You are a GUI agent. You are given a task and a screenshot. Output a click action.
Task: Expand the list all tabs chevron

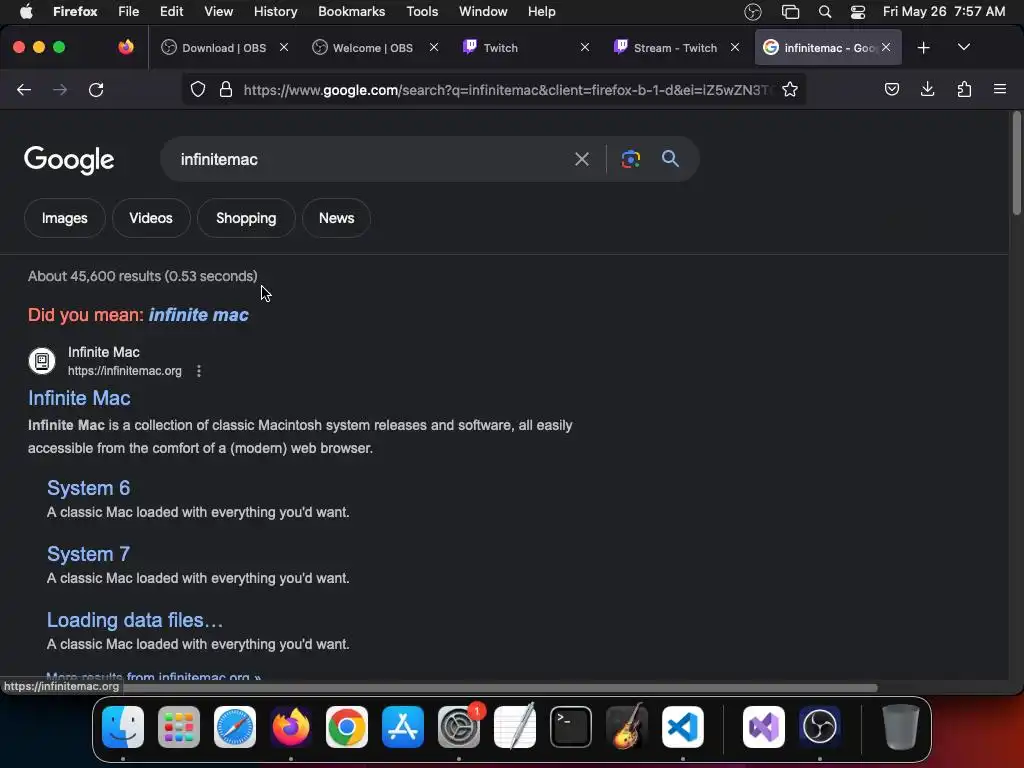963,48
